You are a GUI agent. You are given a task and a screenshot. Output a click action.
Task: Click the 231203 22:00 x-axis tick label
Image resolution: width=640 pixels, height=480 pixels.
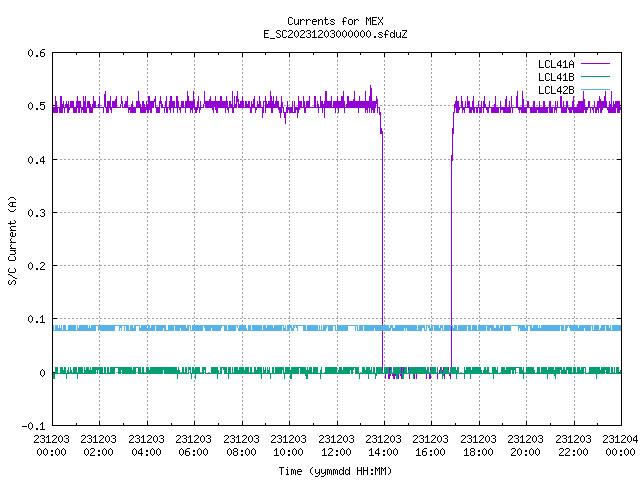(573, 446)
